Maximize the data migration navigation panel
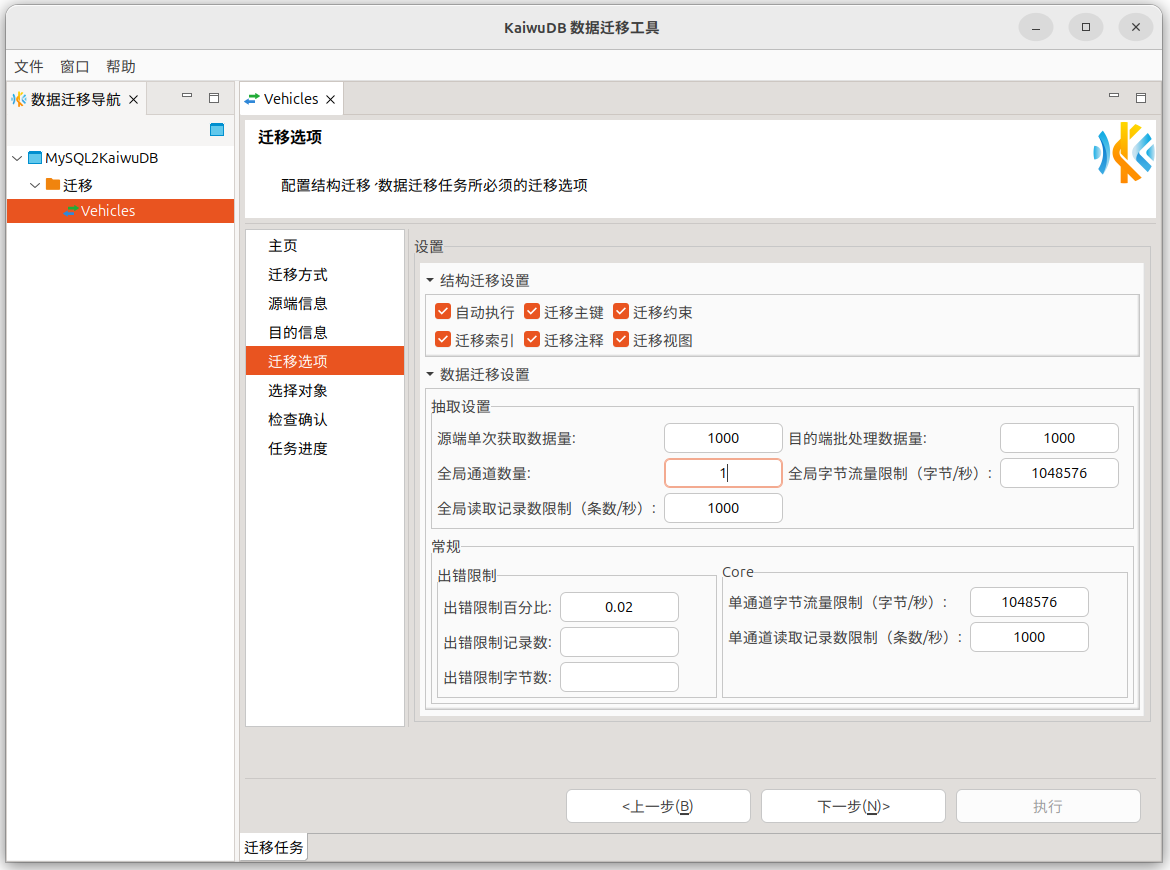Viewport: 1170px width, 870px height. [x=213, y=98]
